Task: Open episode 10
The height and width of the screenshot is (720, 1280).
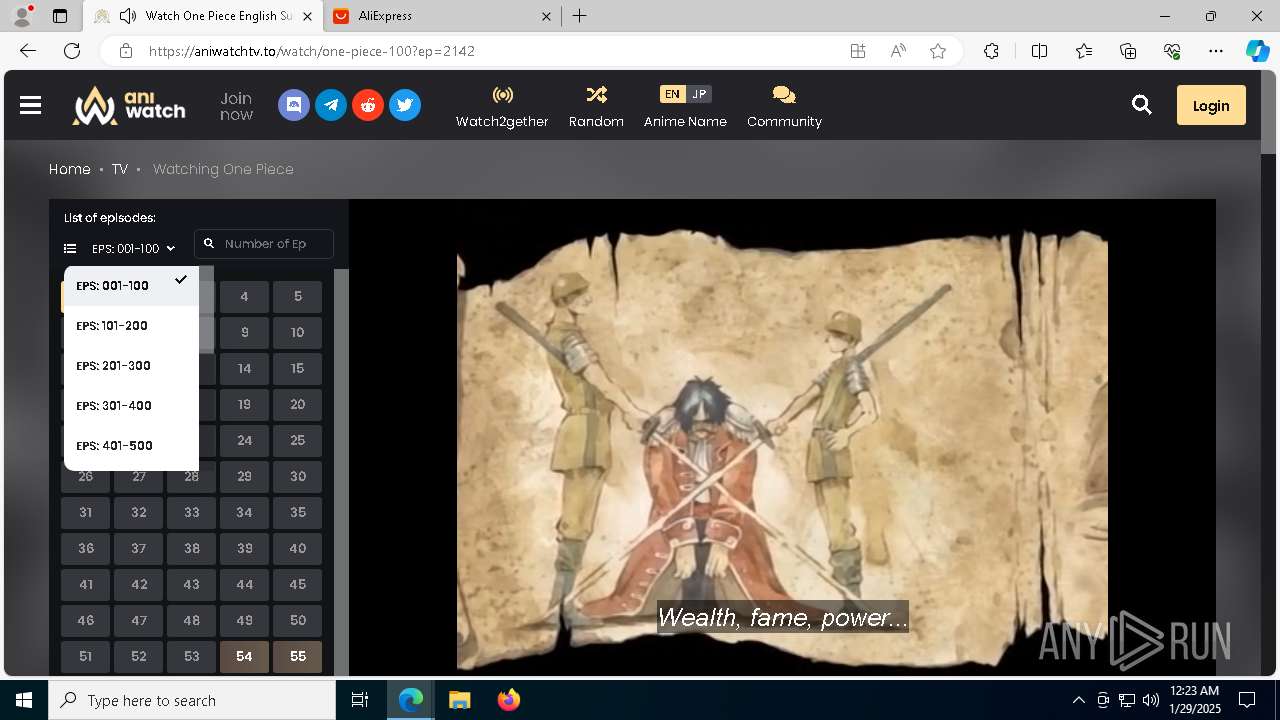Action: [x=298, y=333]
